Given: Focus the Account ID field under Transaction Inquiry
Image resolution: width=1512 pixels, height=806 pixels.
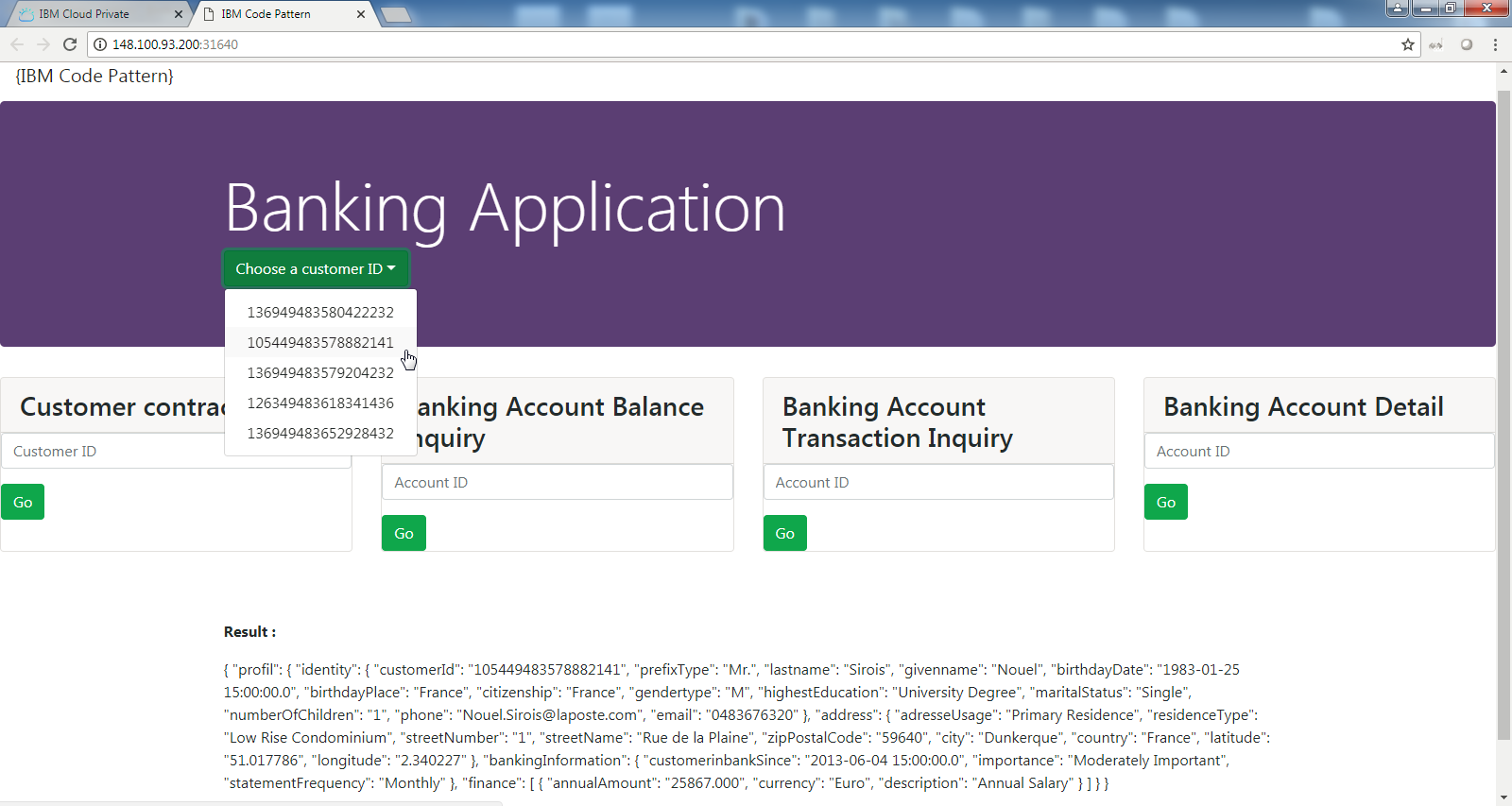Looking at the screenshot, I should coord(938,482).
